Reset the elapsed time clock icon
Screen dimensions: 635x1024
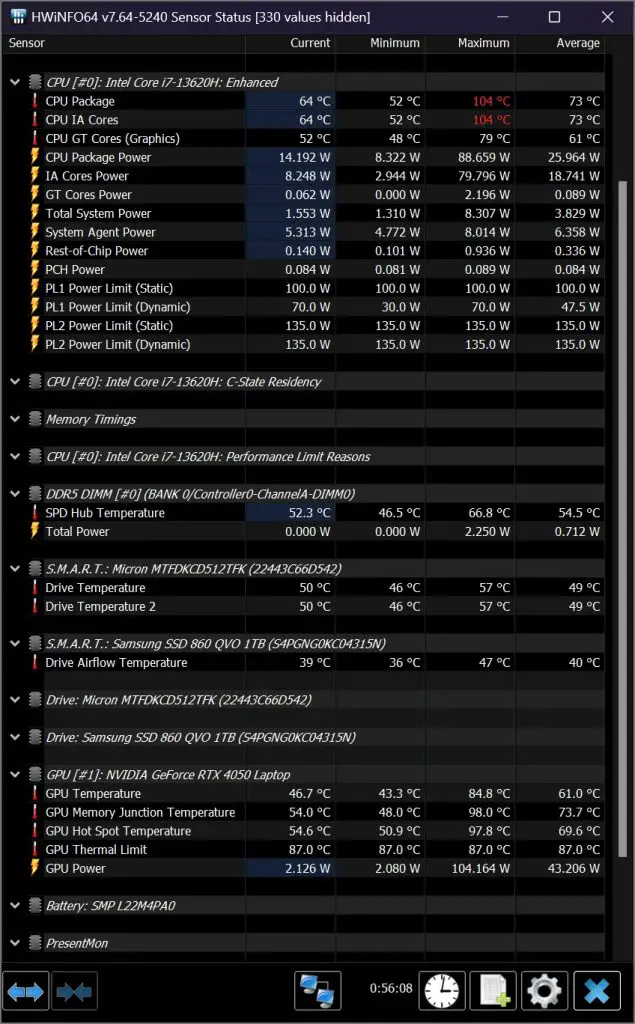coord(442,991)
